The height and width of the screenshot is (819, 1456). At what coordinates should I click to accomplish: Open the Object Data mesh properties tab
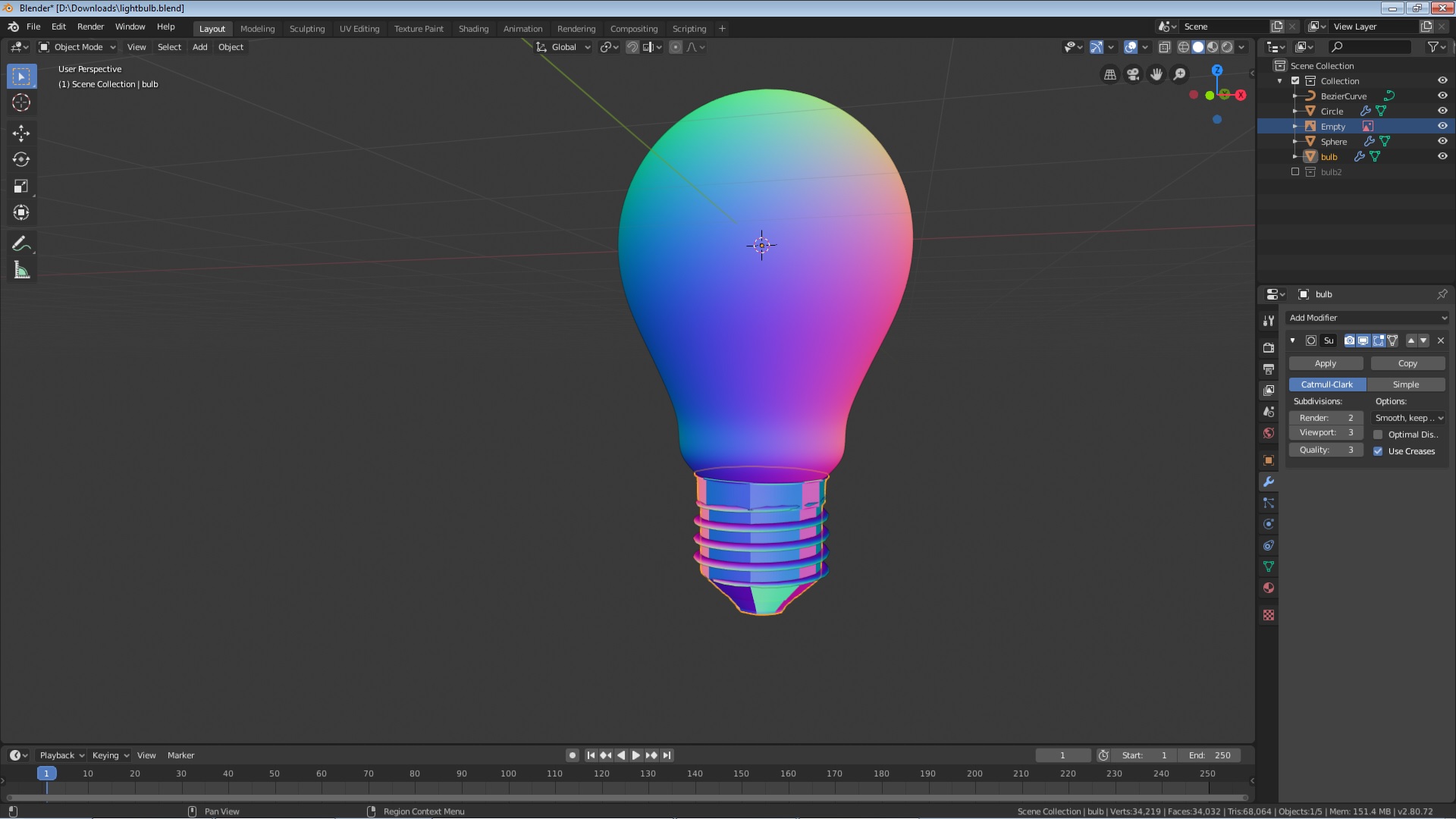click(1269, 566)
